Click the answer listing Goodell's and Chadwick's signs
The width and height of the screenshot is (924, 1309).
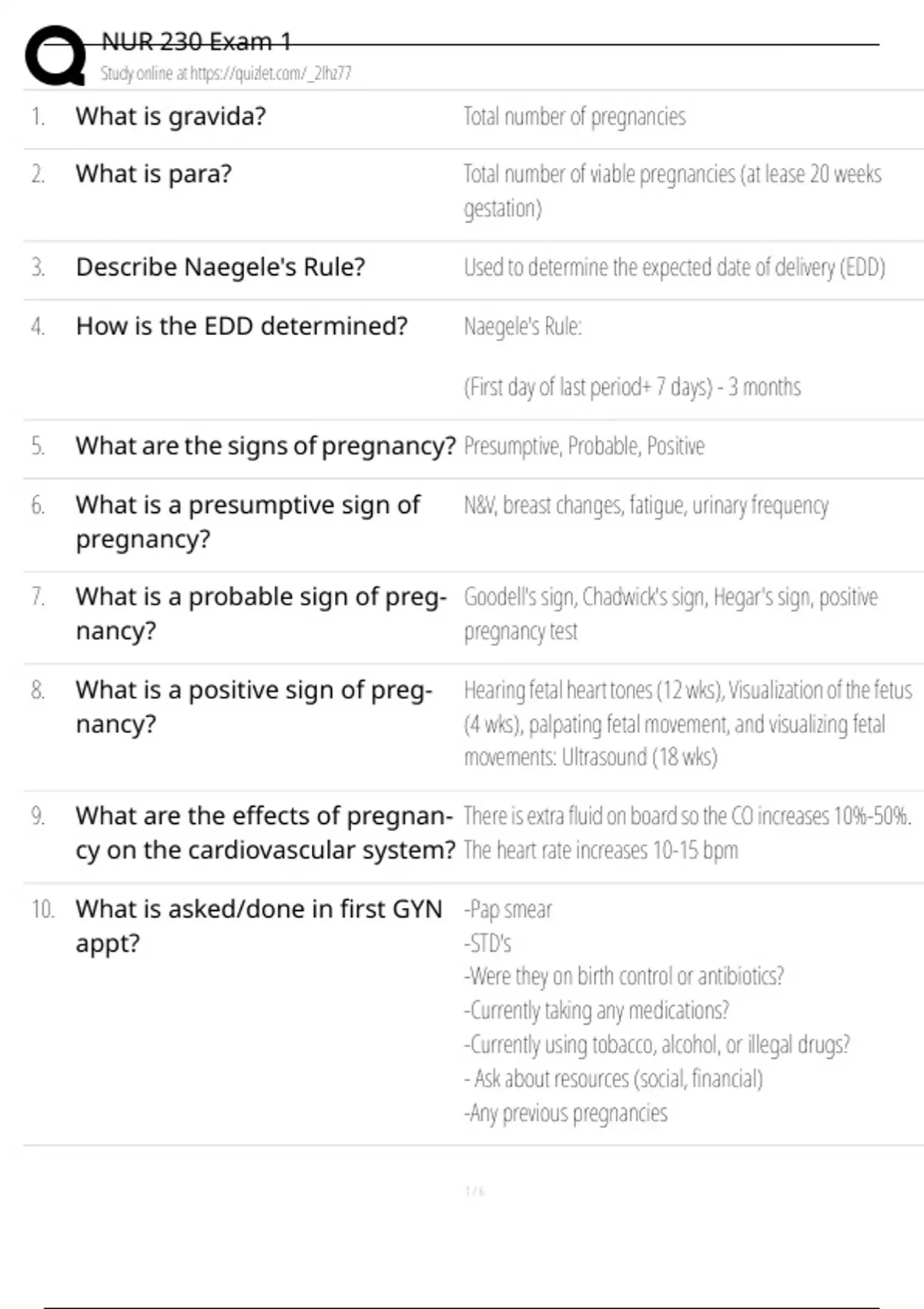(670, 614)
